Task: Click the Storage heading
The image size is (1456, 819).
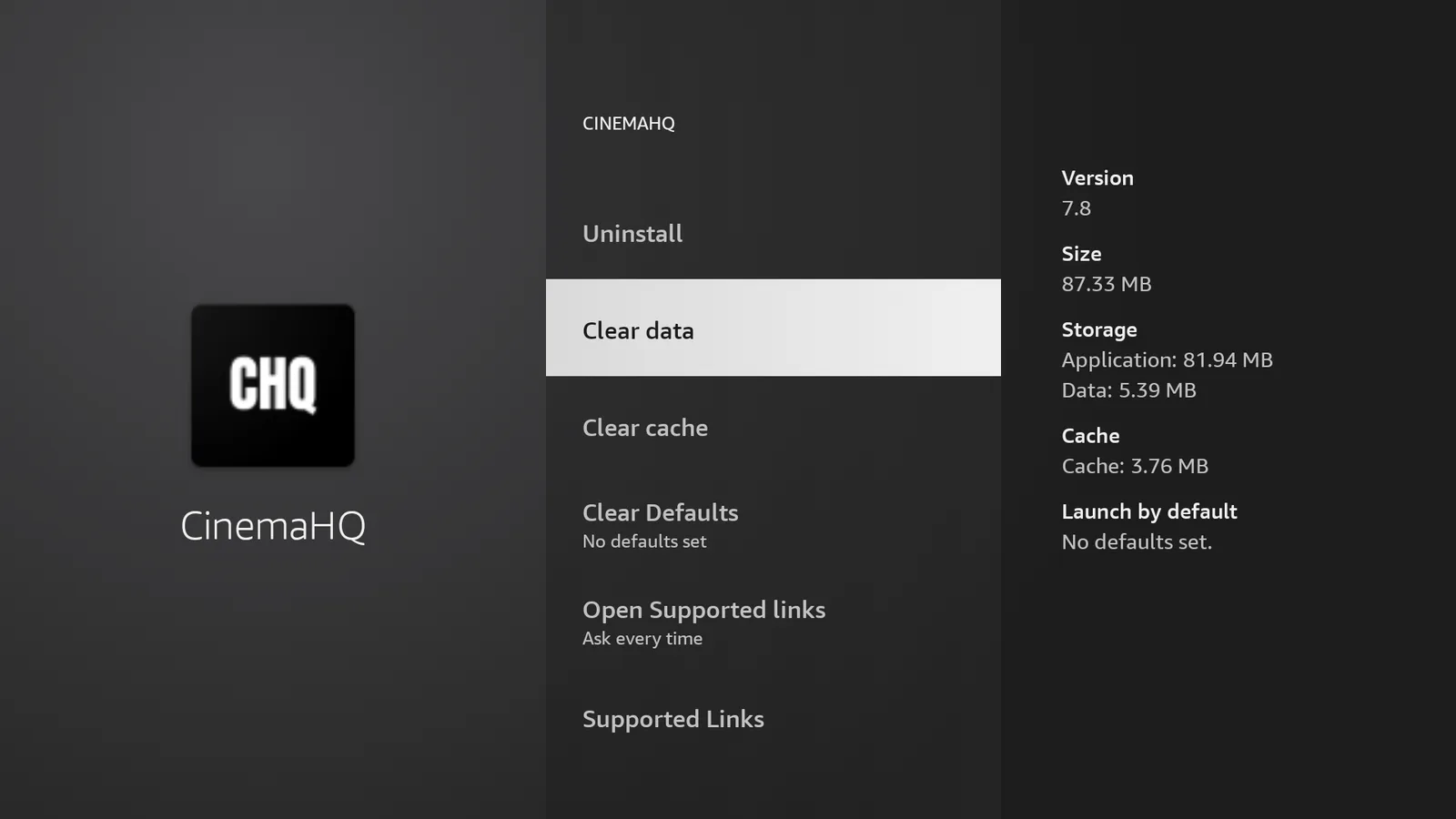Action: 1099,329
